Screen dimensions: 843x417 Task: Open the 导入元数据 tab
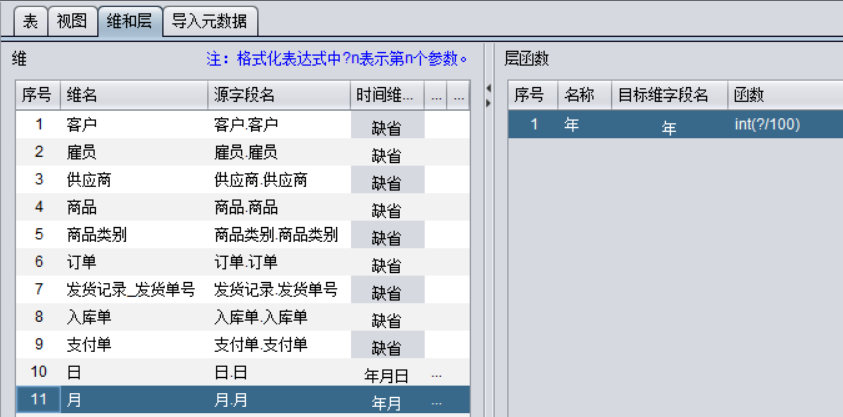(209, 20)
